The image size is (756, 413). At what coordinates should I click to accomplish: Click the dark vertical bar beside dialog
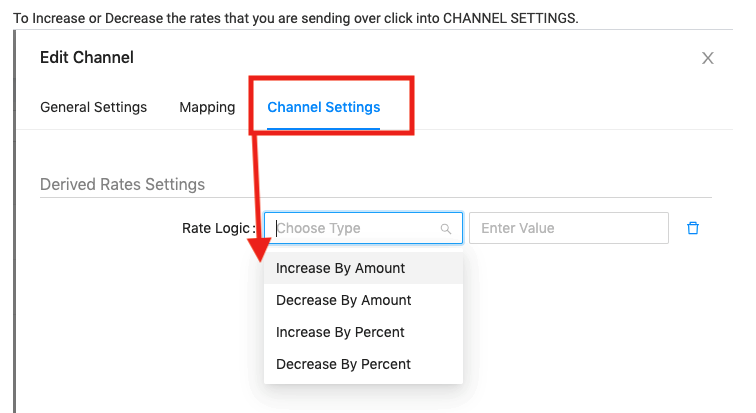point(14,222)
